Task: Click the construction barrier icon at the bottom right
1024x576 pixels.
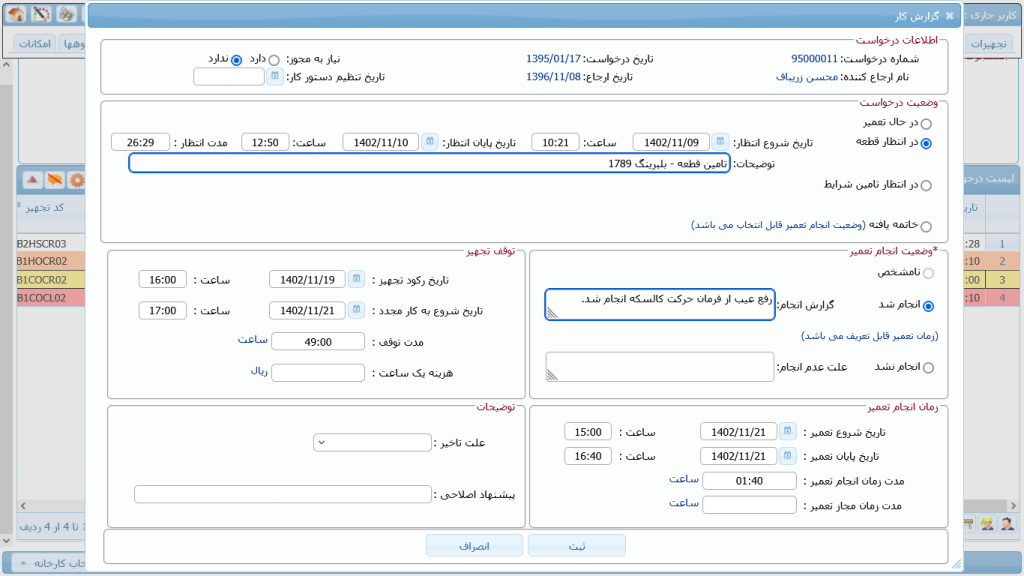Action: [968, 524]
